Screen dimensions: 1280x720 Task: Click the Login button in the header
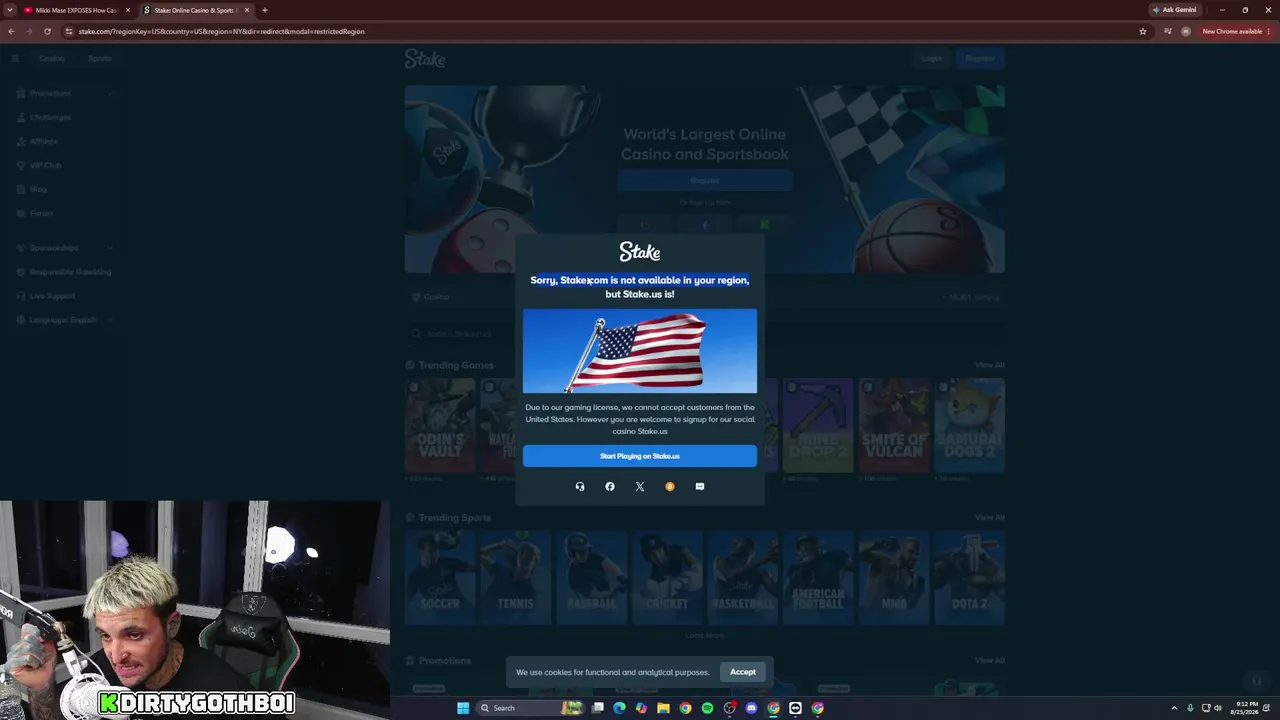coord(932,58)
